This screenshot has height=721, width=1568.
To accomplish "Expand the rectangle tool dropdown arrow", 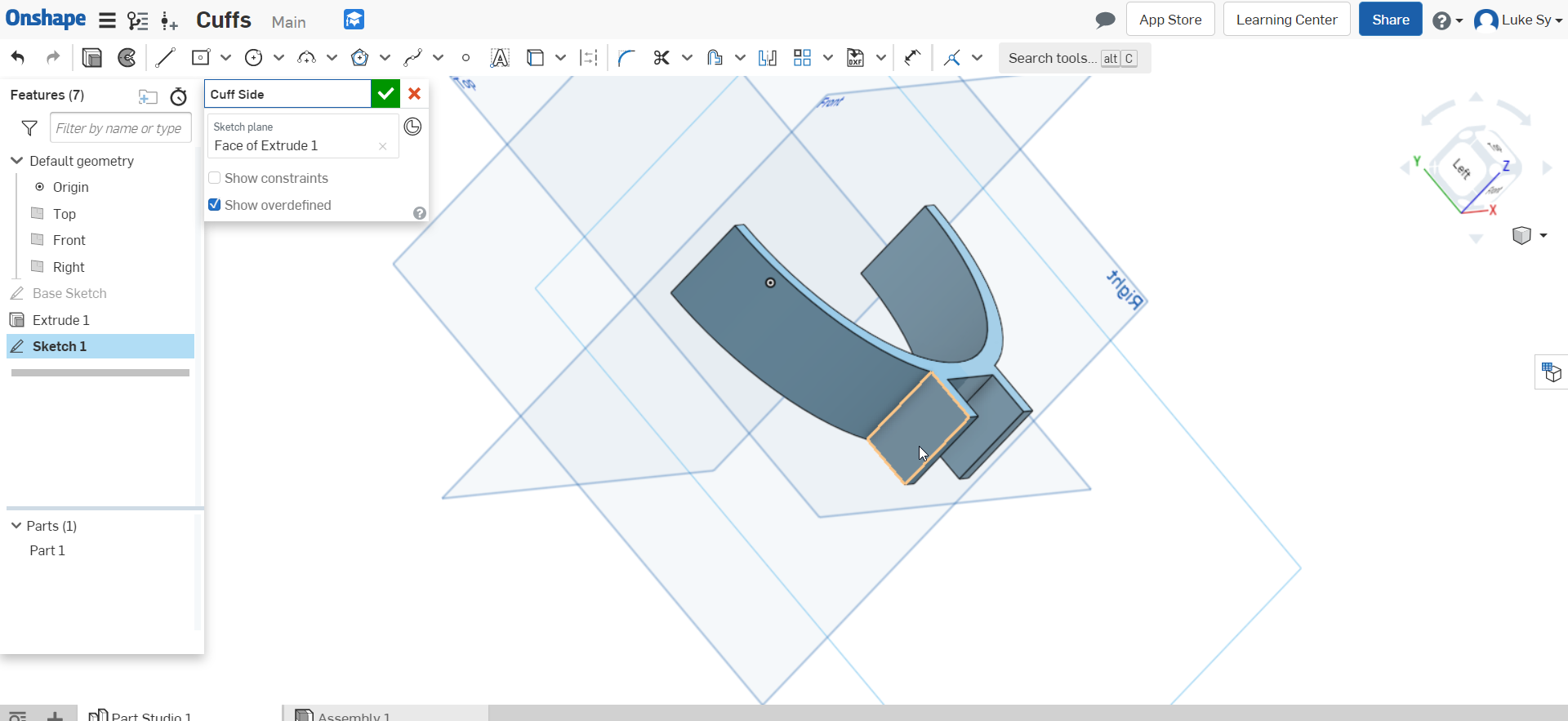I will coord(226,57).
